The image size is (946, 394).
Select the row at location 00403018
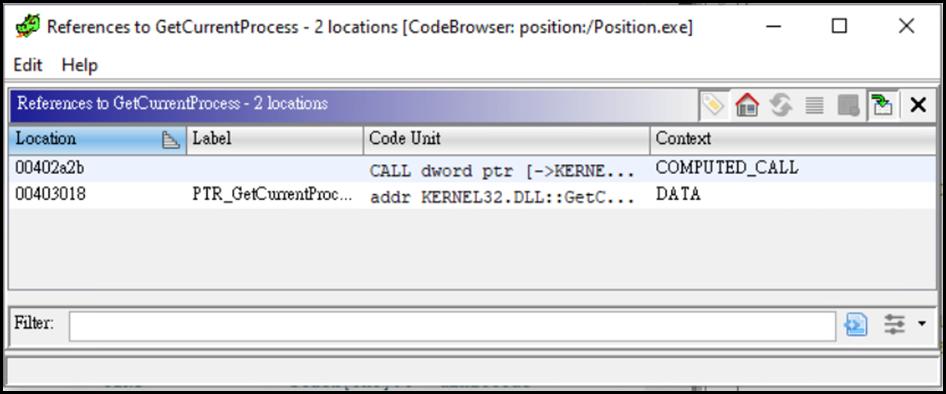[x=472, y=195]
